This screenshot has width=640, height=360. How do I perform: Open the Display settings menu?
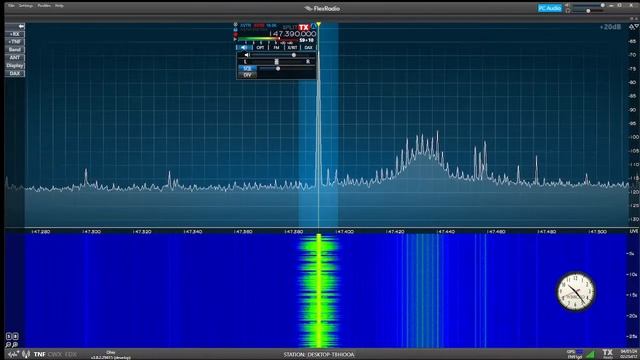click(15, 65)
